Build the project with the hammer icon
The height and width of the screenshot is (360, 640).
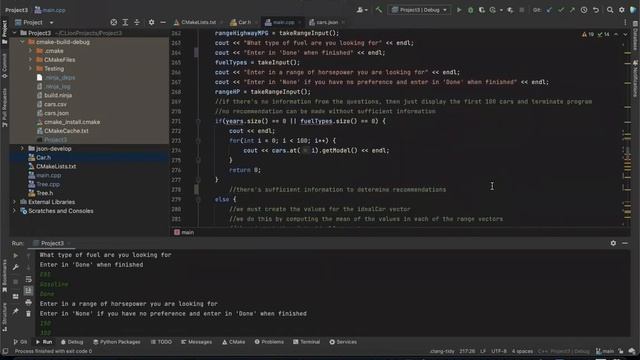pyautogui.click(x=379, y=10)
